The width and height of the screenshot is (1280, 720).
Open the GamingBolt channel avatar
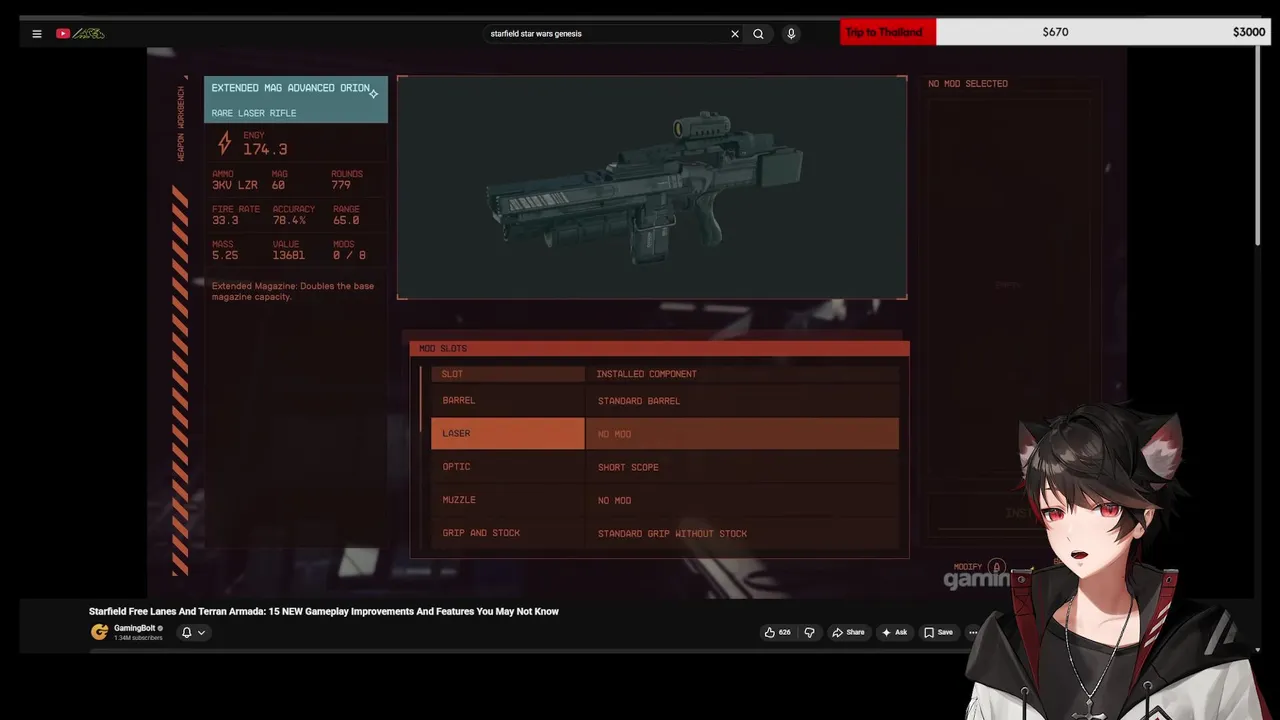pos(99,632)
